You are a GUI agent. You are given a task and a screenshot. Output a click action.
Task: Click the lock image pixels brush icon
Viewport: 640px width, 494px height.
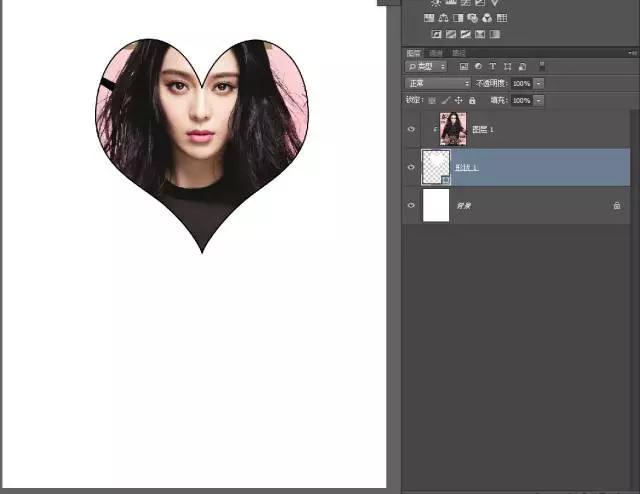coord(445,101)
